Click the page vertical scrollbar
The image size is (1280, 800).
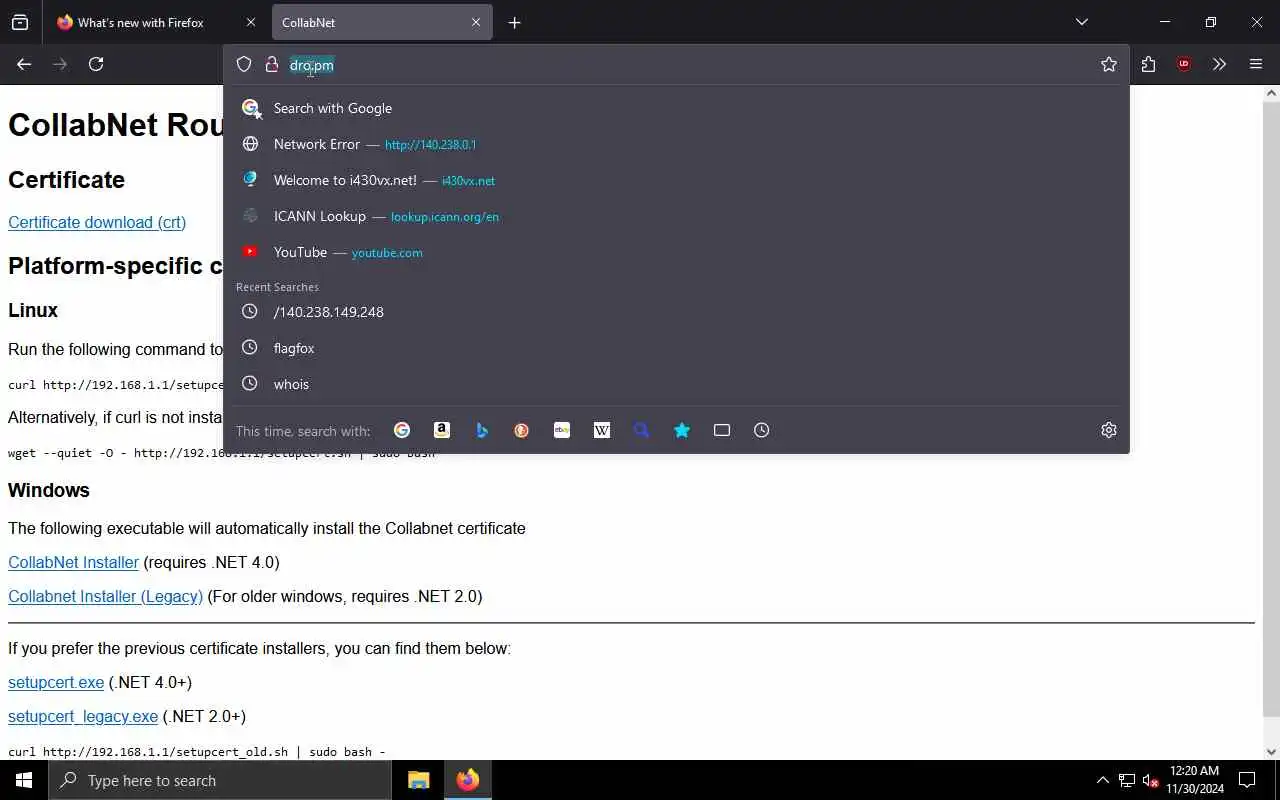[1271, 410]
